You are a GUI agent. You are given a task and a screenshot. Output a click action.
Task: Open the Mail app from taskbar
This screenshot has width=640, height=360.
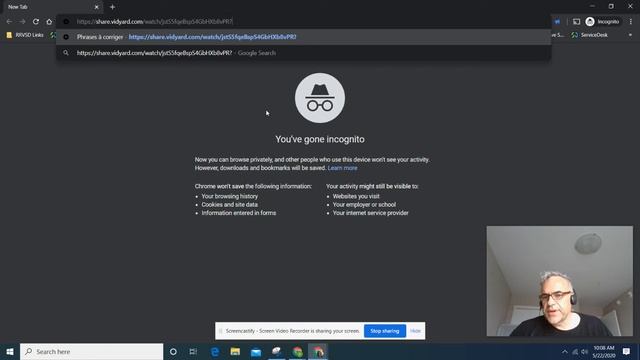point(256,352)
